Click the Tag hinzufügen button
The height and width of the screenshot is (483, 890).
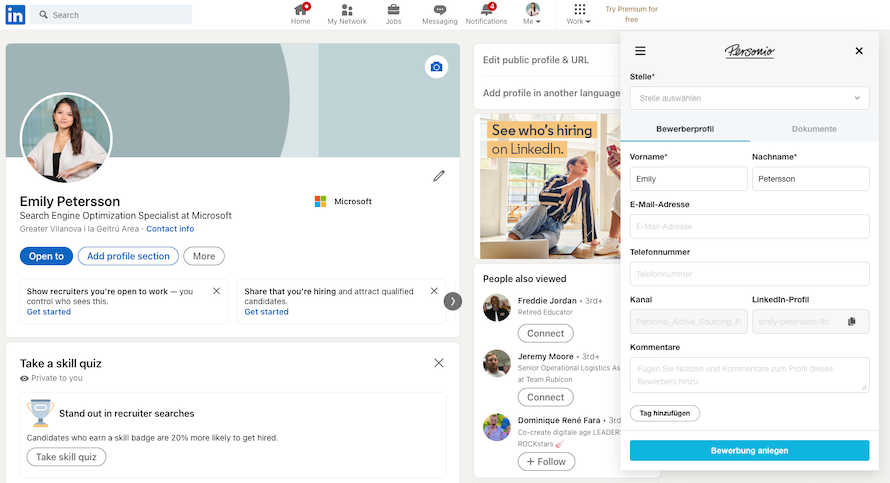tap(665, 413)
